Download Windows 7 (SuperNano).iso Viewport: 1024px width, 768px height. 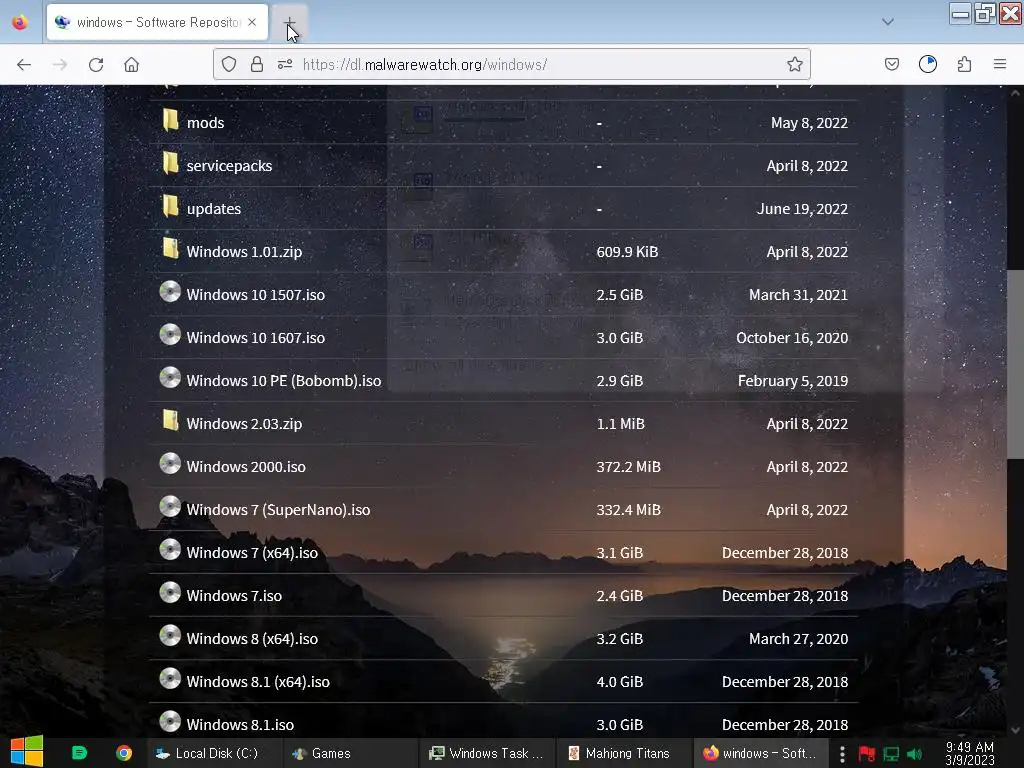pos(278,510)
